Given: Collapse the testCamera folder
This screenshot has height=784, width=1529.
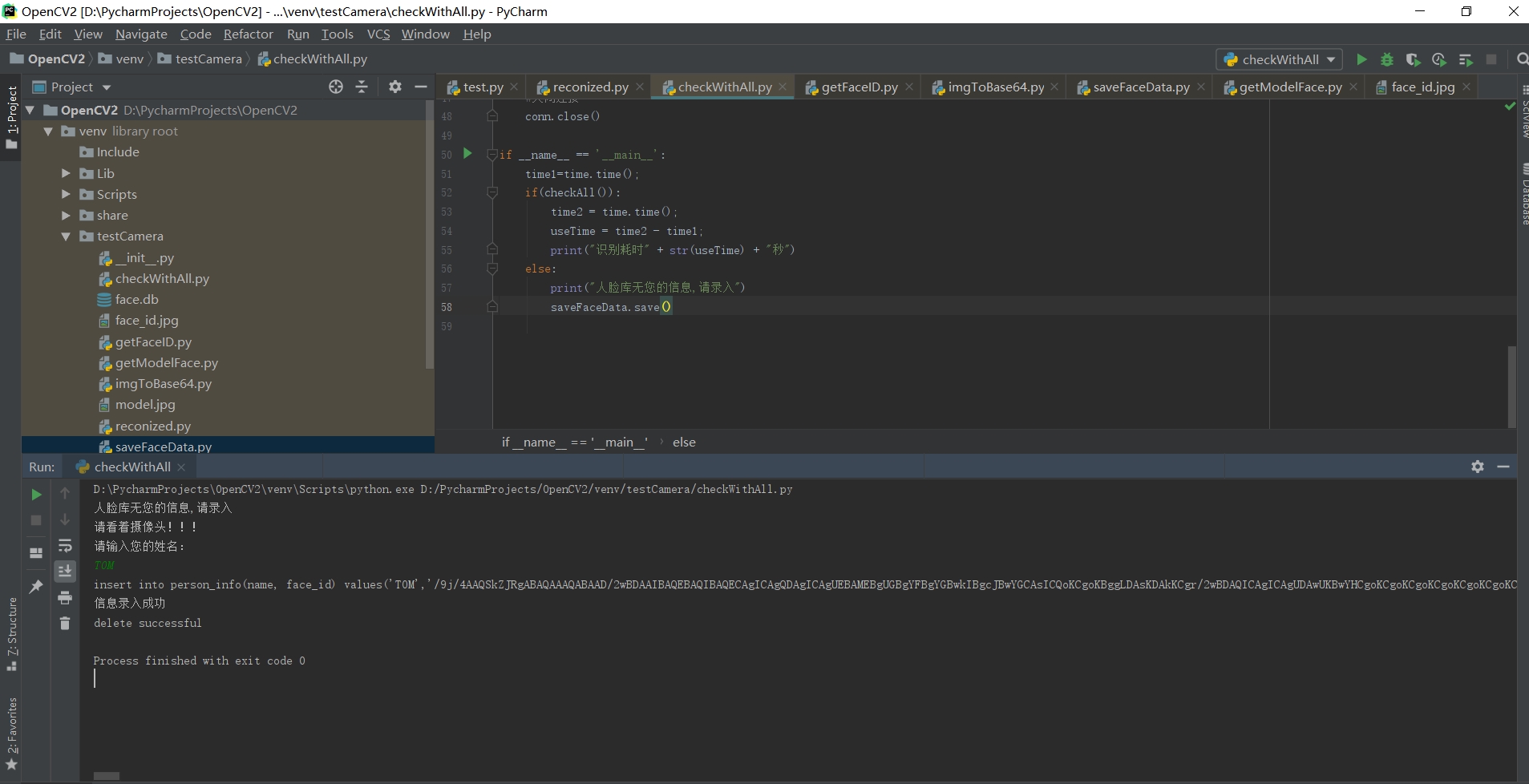Looking at the screenshot, I should pos(67,236).
